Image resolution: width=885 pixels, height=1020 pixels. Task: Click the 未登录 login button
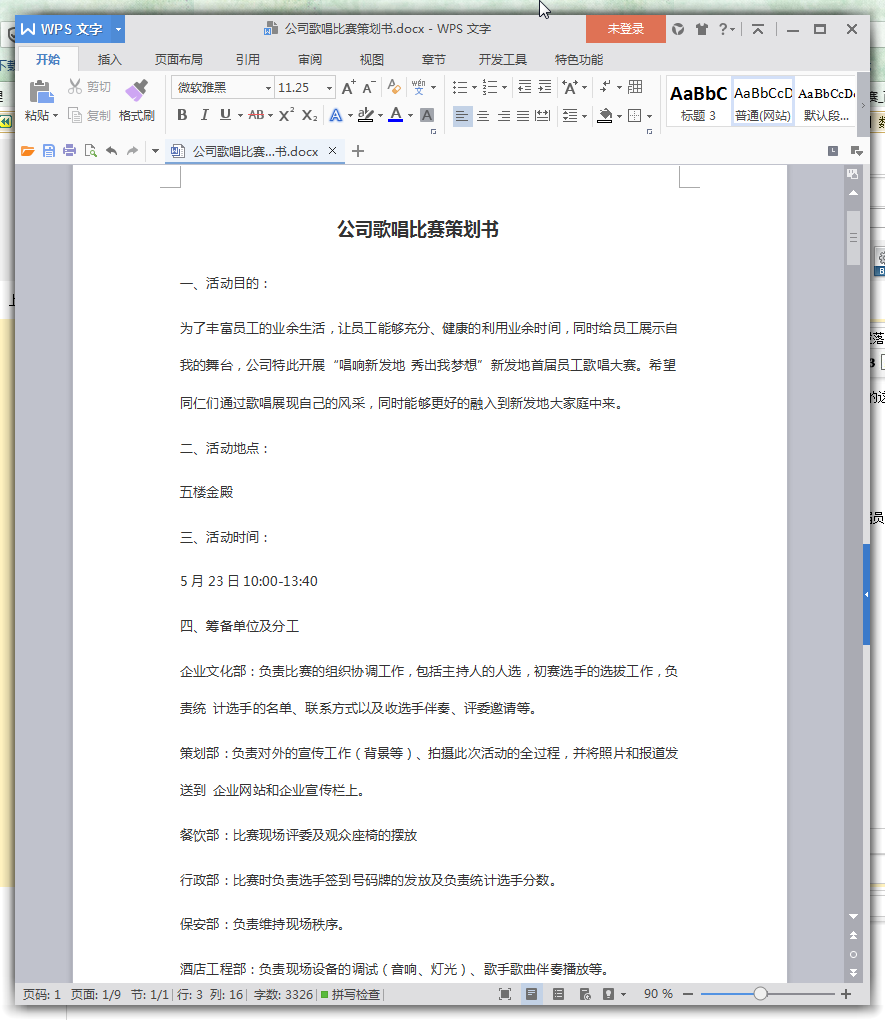tap(625, 29)
